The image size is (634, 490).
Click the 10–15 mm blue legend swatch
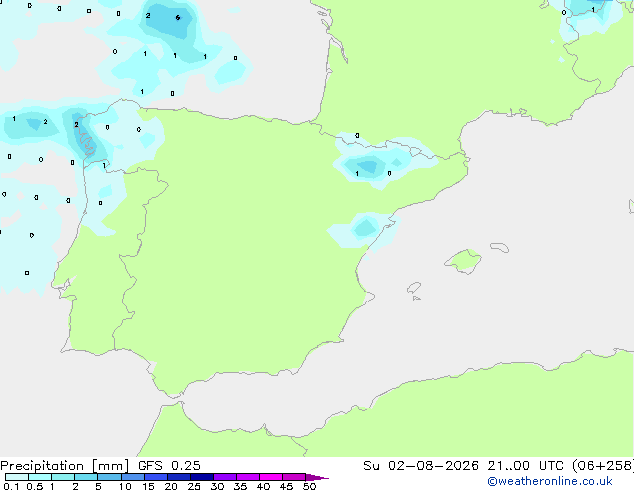coord(133,477)
